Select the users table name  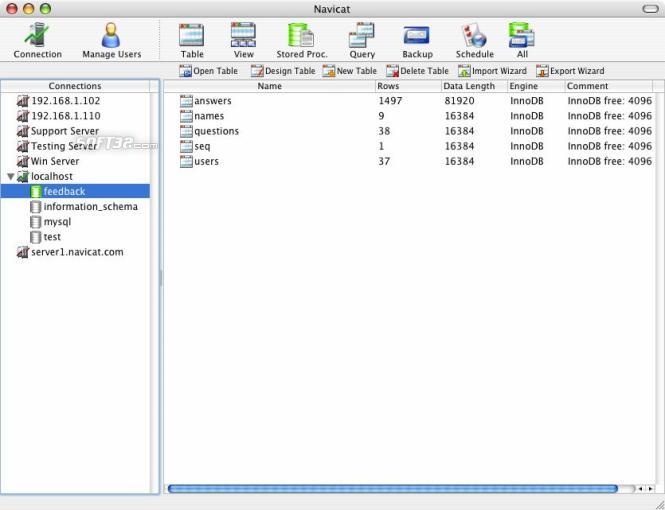click(207, 162)
